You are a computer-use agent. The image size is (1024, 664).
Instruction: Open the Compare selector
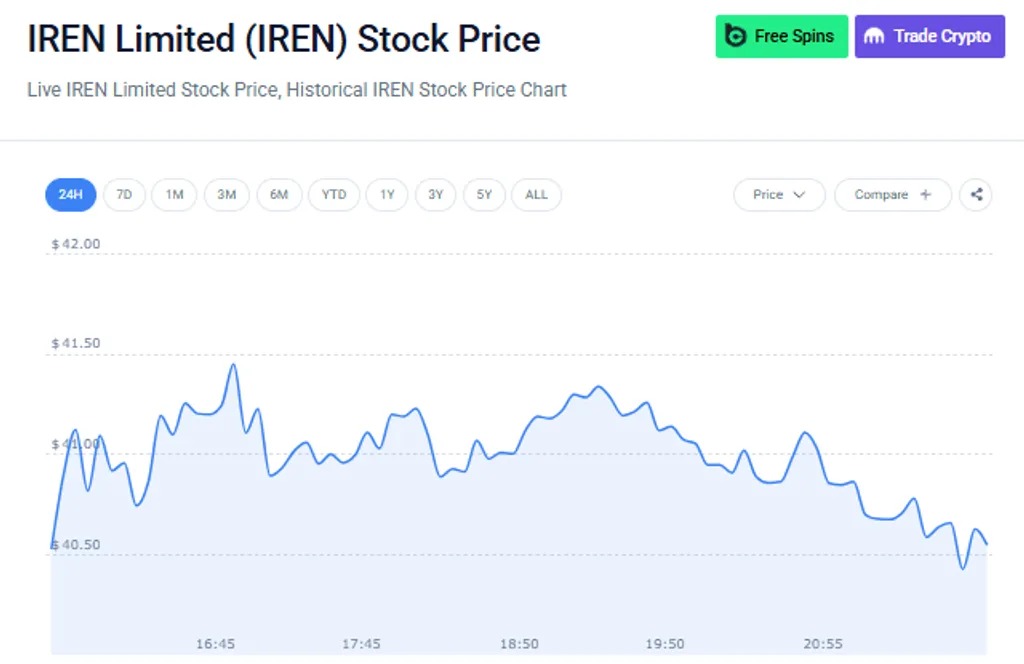tap(893, 195)
